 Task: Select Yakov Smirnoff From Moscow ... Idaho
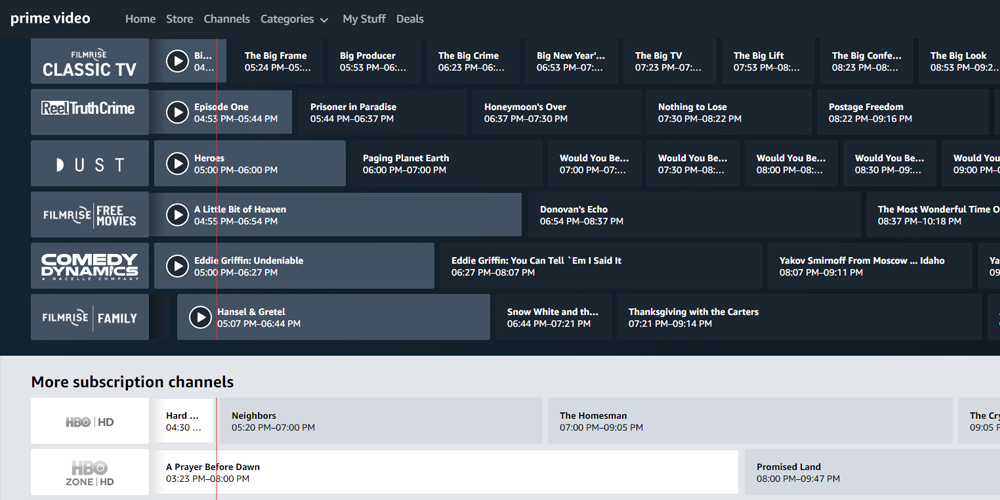[870, 266]
